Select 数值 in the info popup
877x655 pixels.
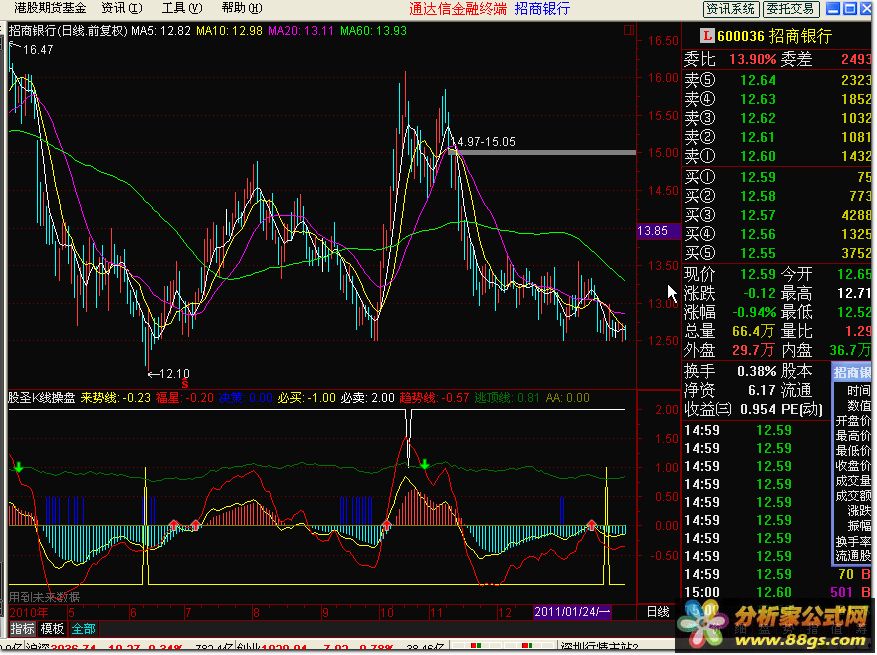click(x=859, y=406)
